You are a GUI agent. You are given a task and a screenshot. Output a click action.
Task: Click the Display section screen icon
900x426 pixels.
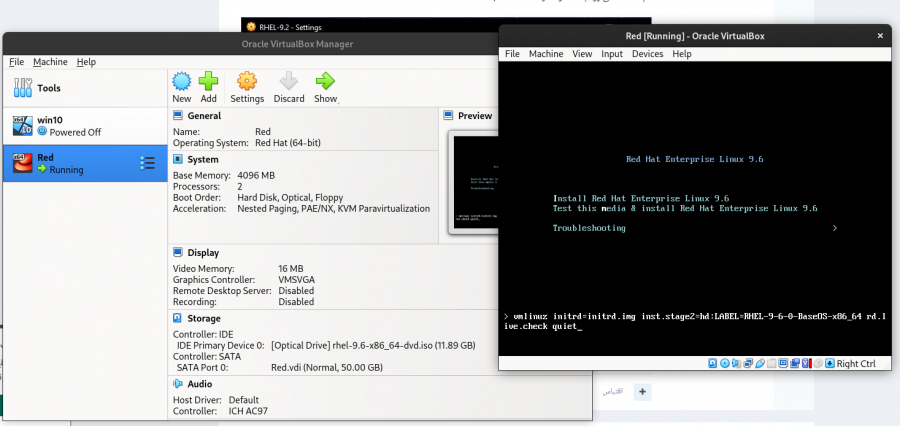(178, 253)
